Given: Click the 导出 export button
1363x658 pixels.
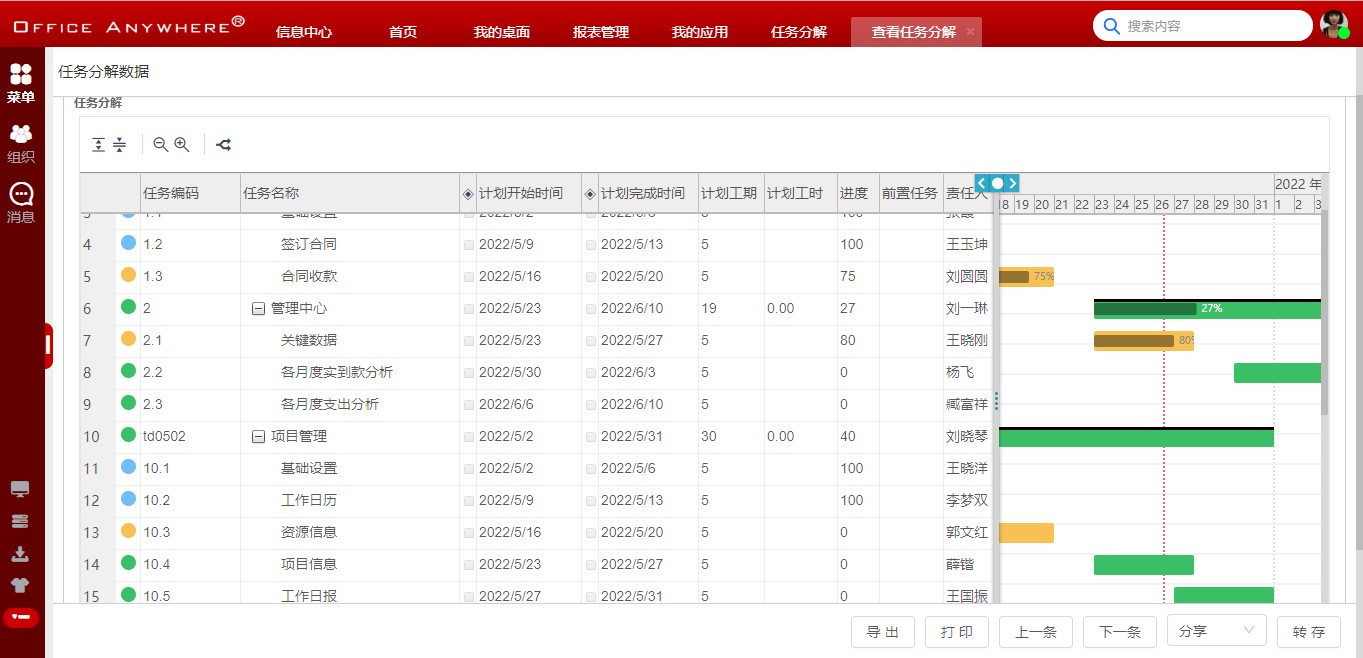Looking at the screenshot, I should [x=883, y=632].
